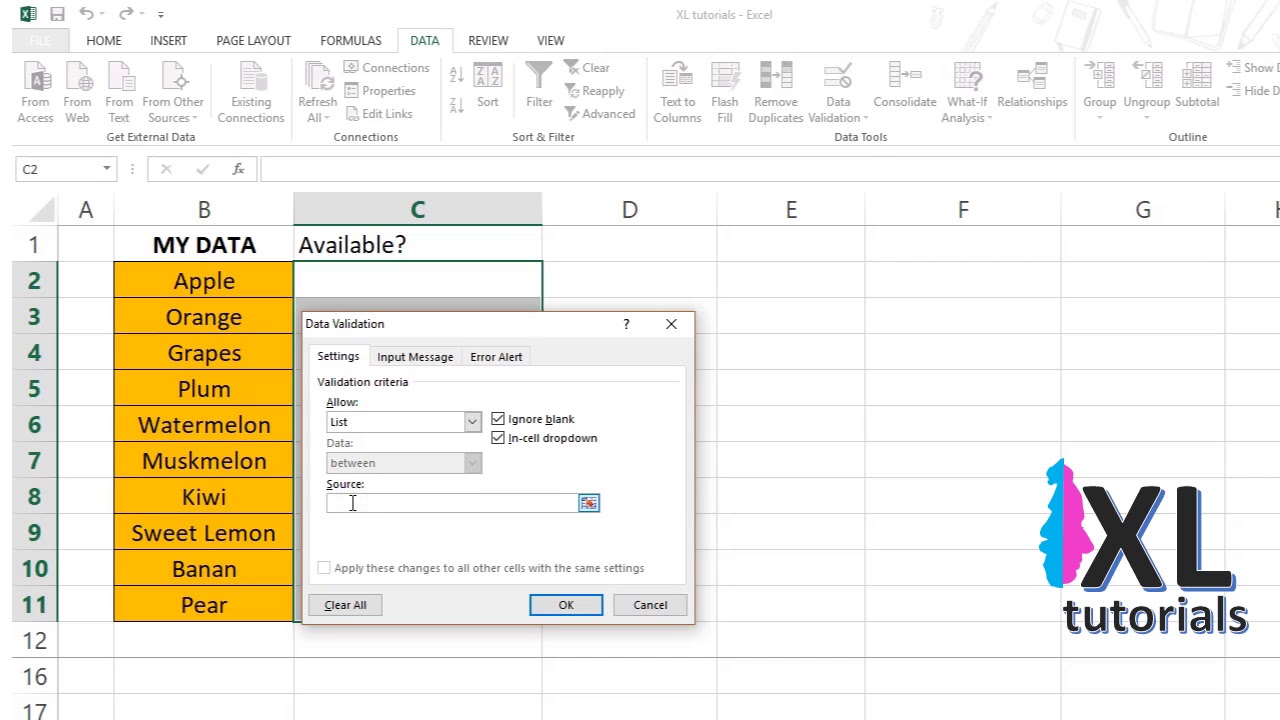
Task: Open the Connections command
Action: click(386, 68)
